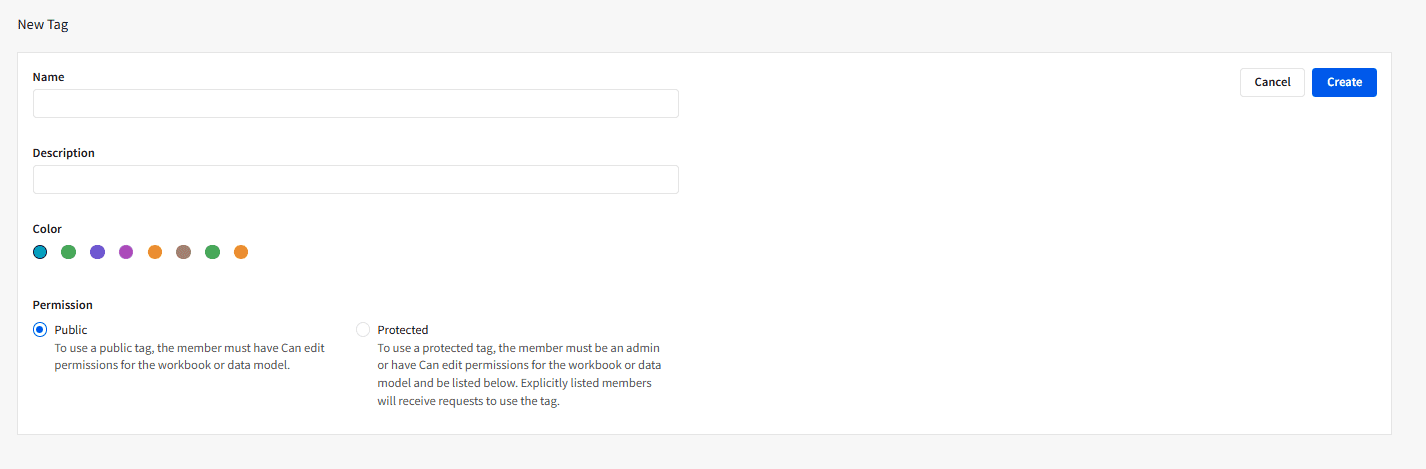Enable the Protected permission radio button
This screenshot has height=469, width=1426.
(363, 330)
